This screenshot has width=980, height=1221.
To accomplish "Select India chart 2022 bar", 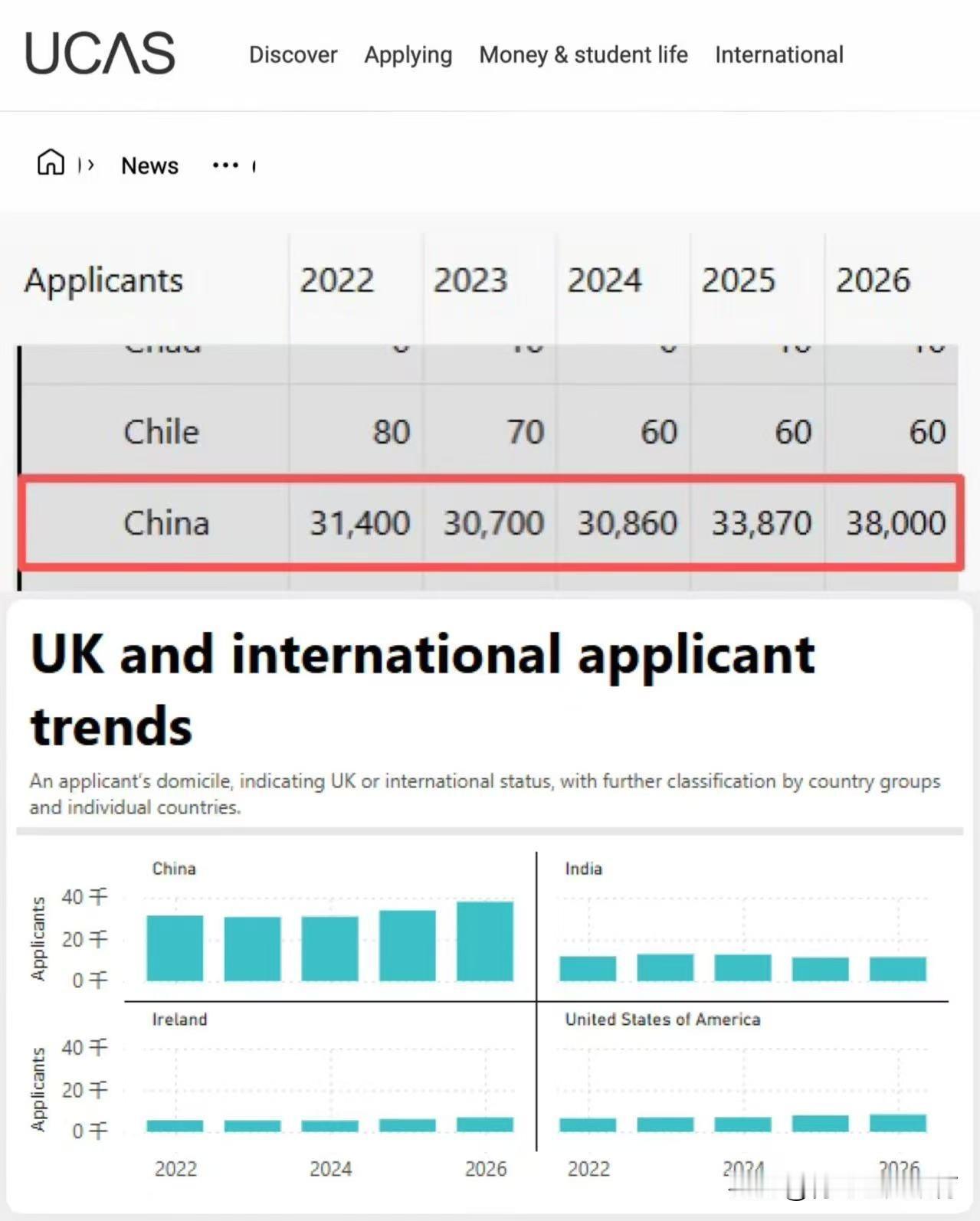I will pyautogui.click(x=588, y=969).
